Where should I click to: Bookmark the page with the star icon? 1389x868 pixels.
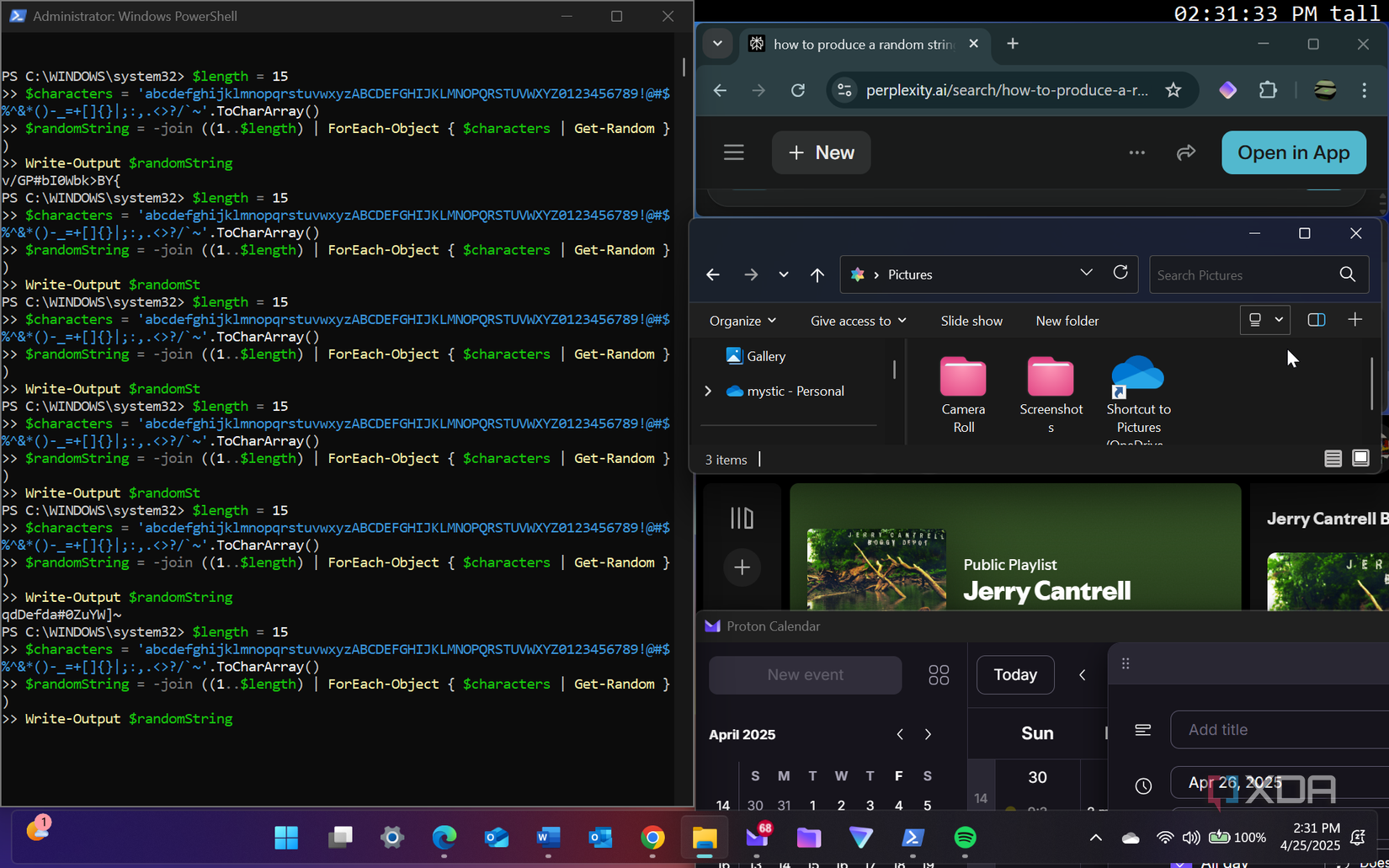tap(1173, 90)
